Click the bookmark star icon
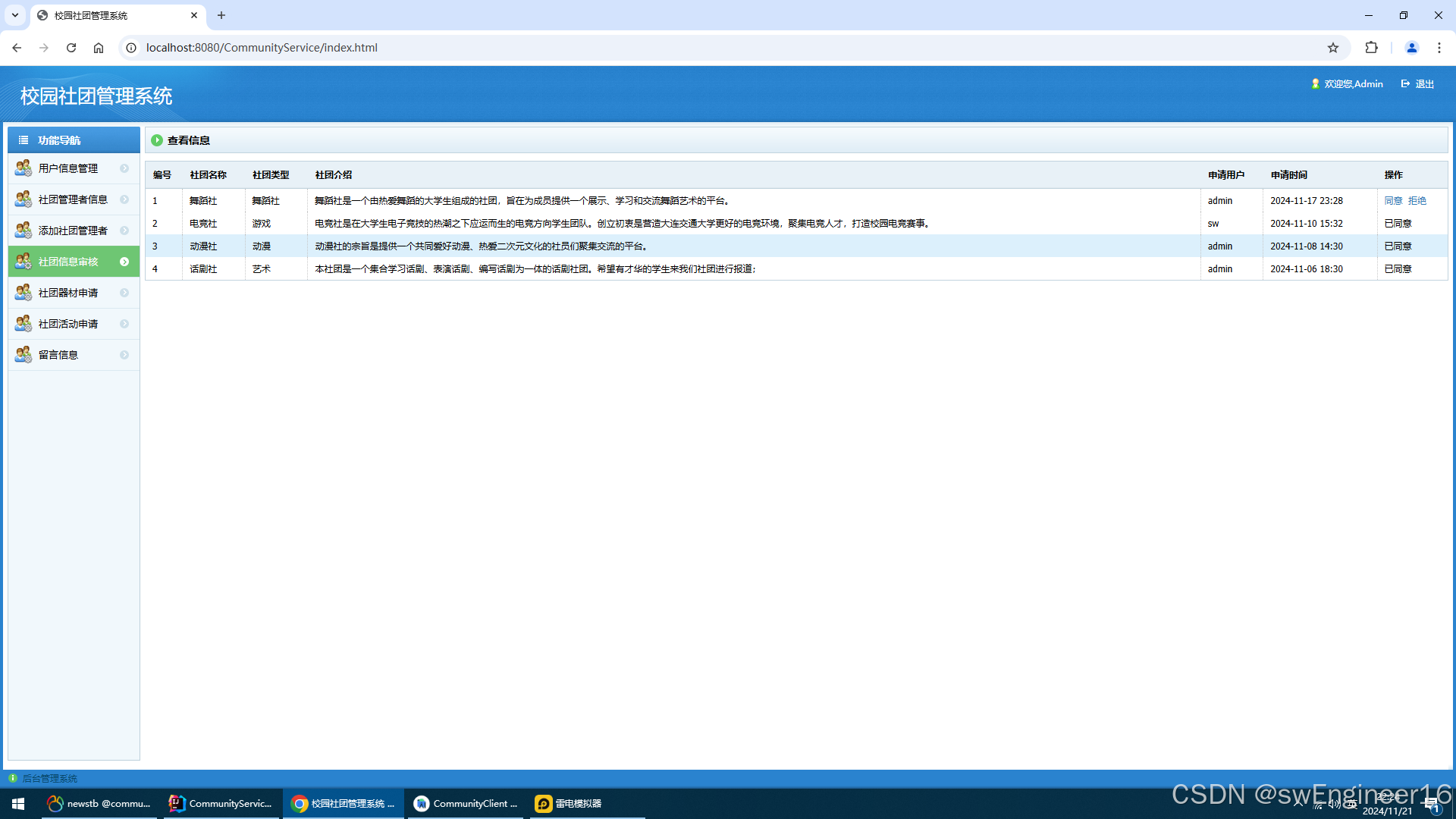This screenshot has width=1456, height=819. coord(1333,48)
